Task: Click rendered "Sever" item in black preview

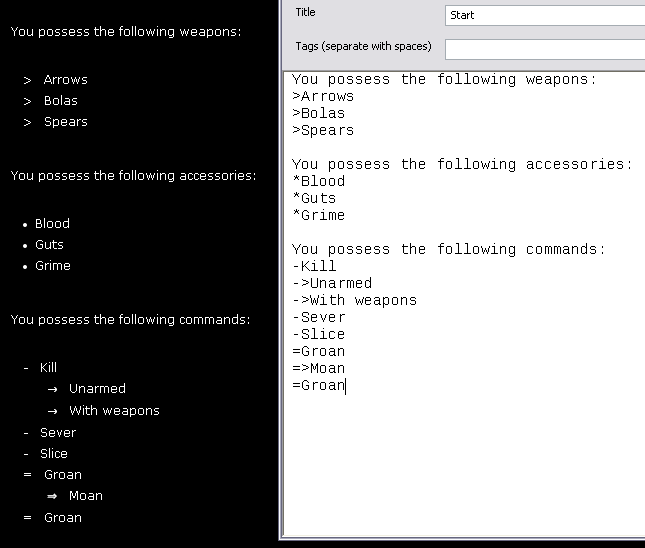Action: (58, 433)
